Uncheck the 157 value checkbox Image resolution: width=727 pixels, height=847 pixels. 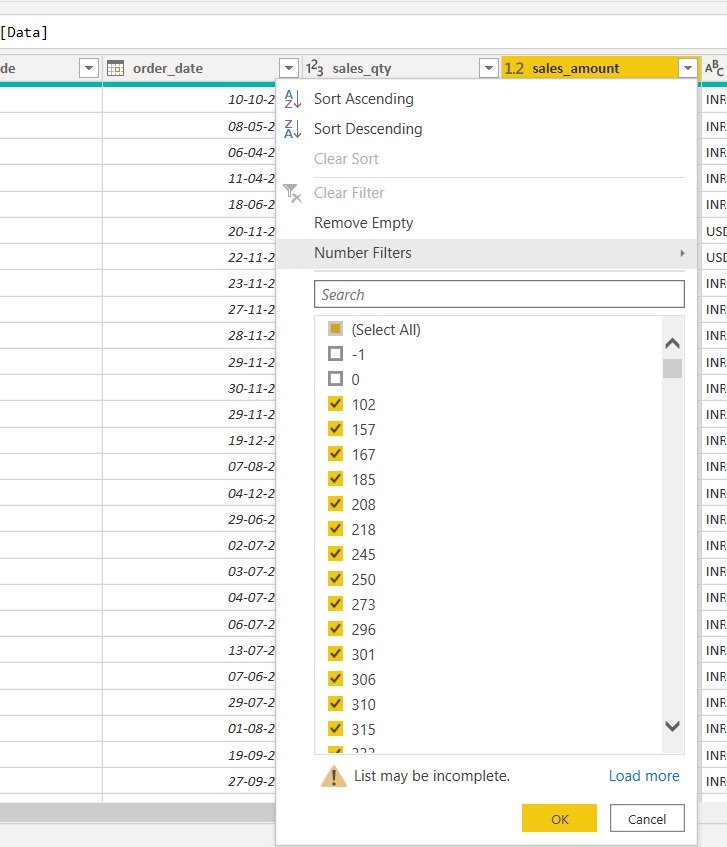[x=335, y=429]
